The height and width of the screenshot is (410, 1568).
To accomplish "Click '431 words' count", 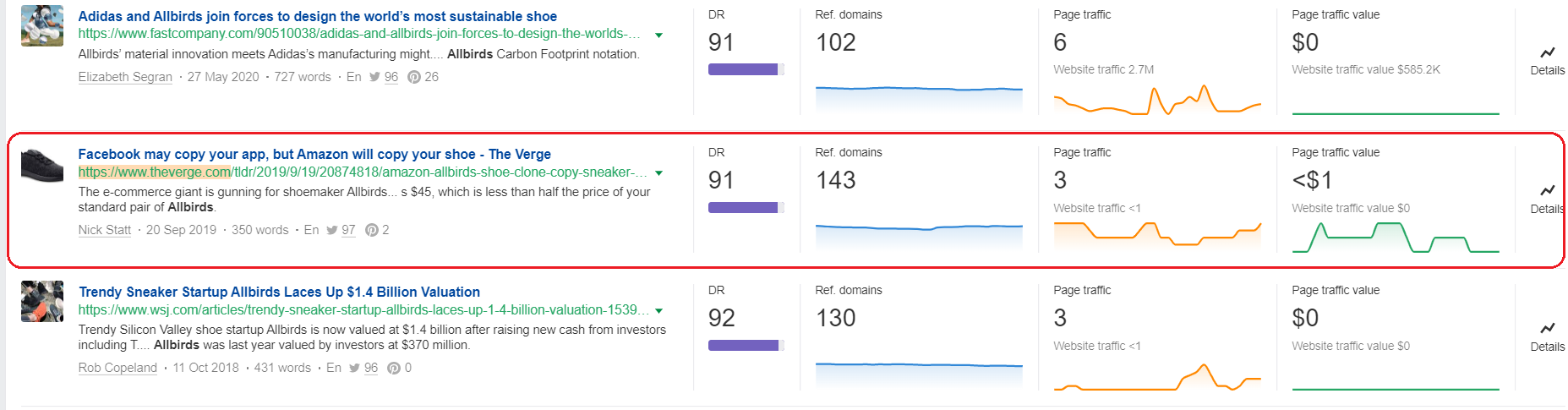I will 282,368.
